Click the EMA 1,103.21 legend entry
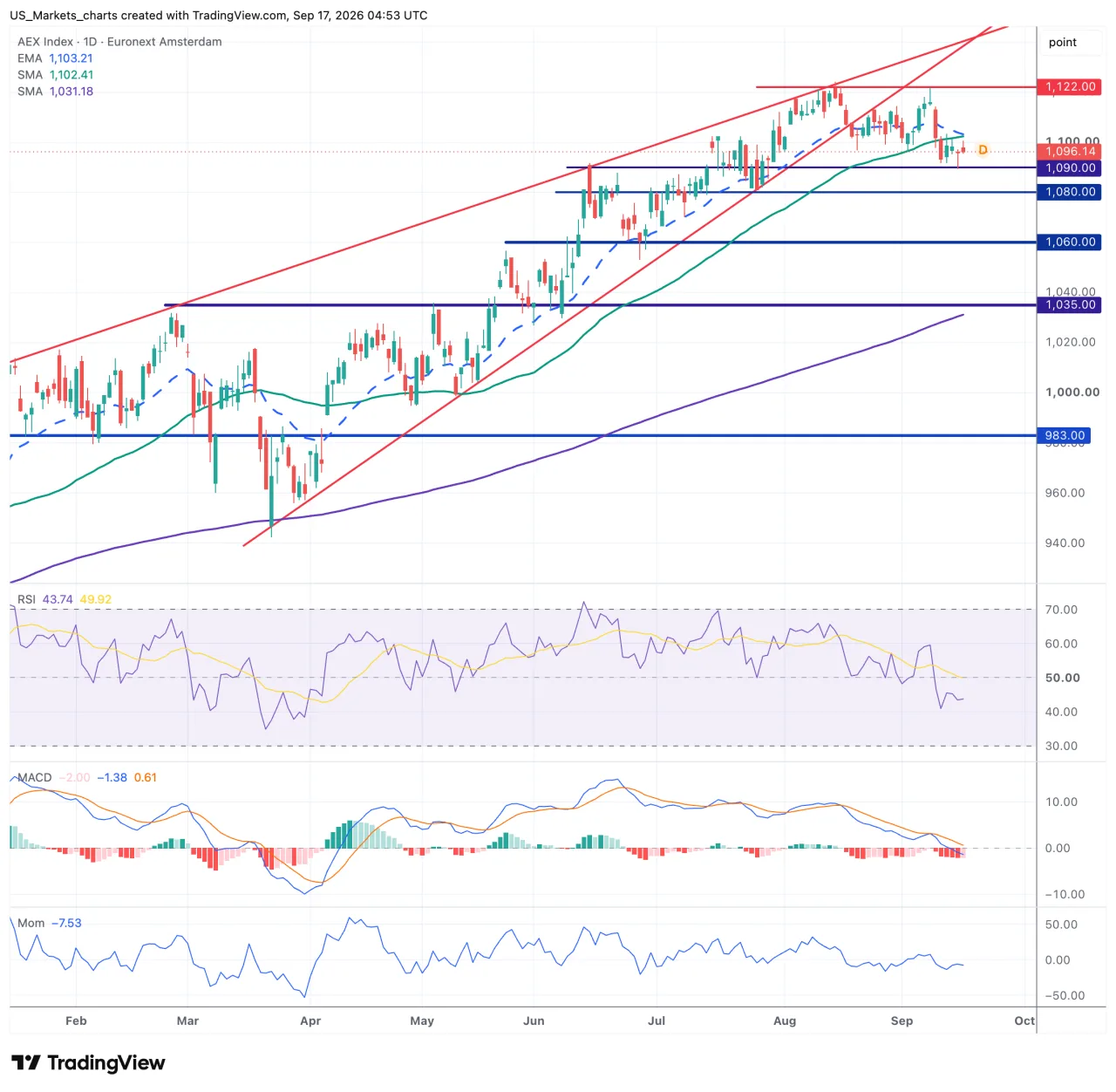This screenshot has width=1116, height=1092. [55, 58]
